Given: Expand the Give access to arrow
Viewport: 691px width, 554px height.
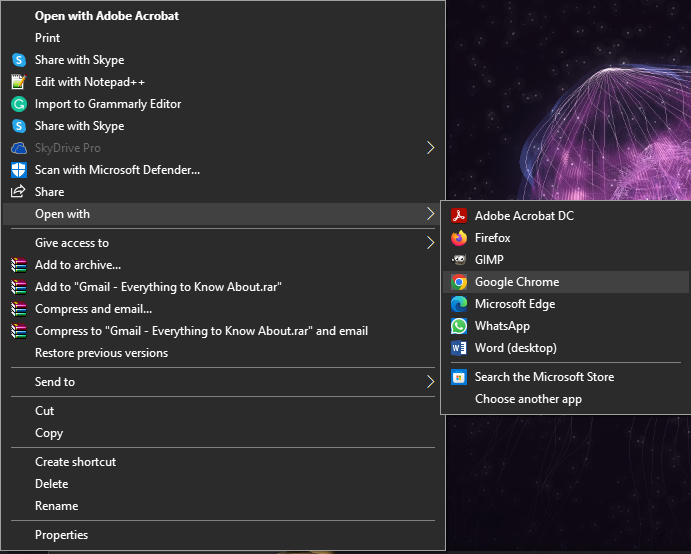Looking at the screenshot, I should [431, 243].
